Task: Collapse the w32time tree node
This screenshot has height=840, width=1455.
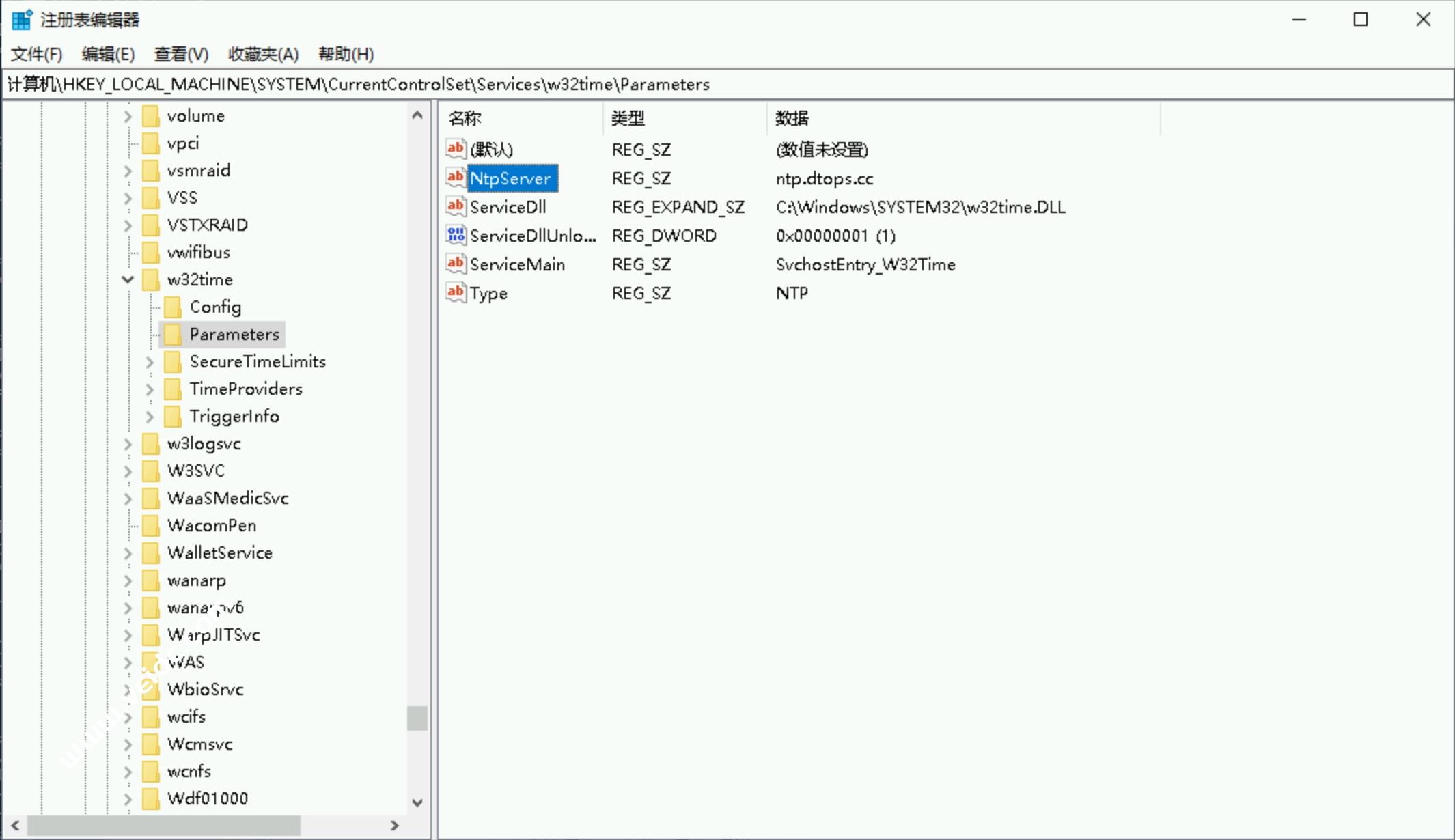Action: coord(128,279)
